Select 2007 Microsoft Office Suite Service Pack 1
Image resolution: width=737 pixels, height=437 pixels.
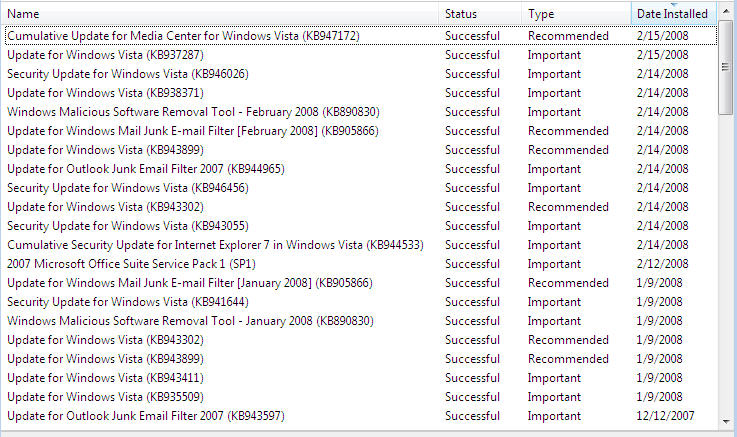point(131,264)
